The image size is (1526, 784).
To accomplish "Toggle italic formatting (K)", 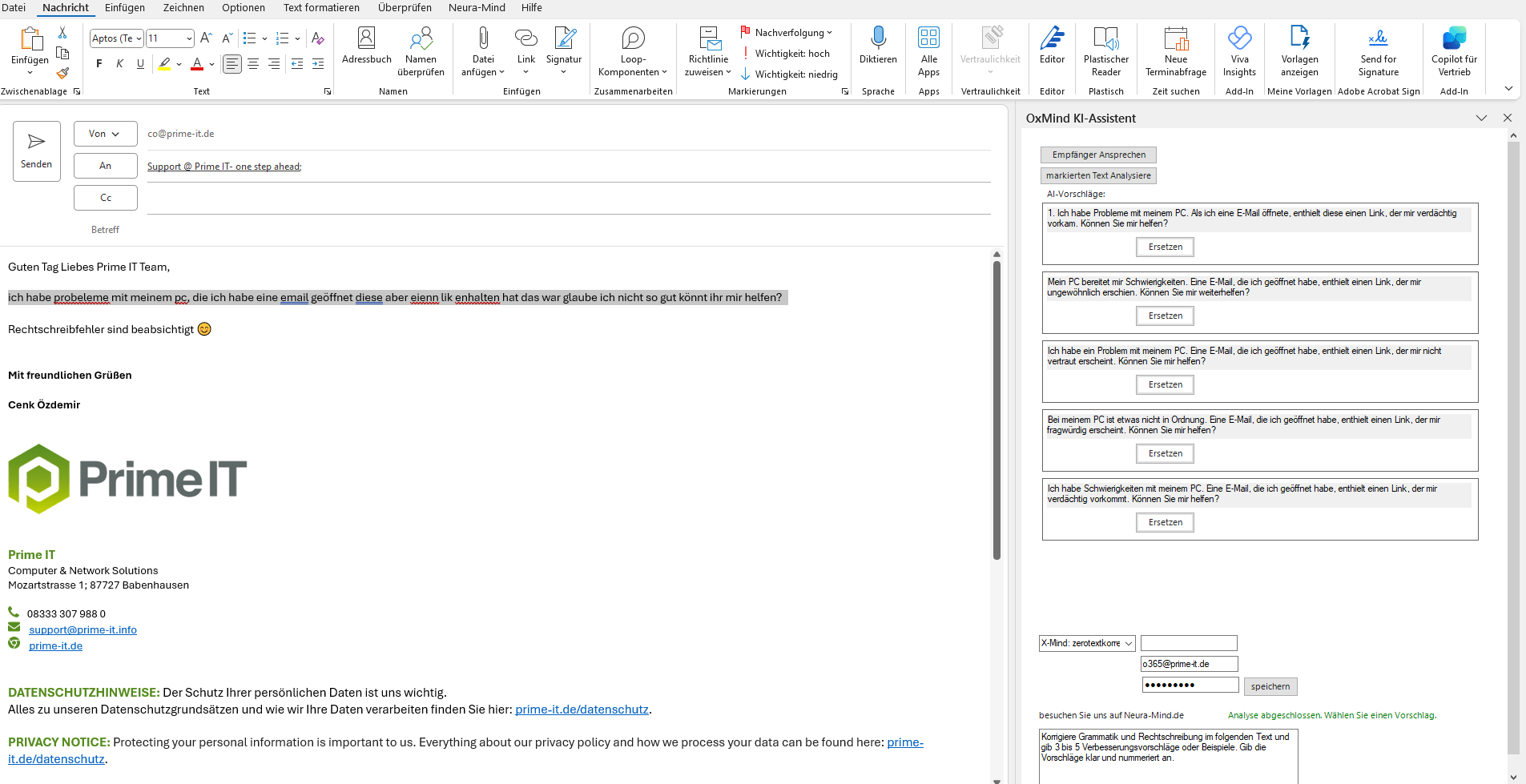I will tap(120, 64).
